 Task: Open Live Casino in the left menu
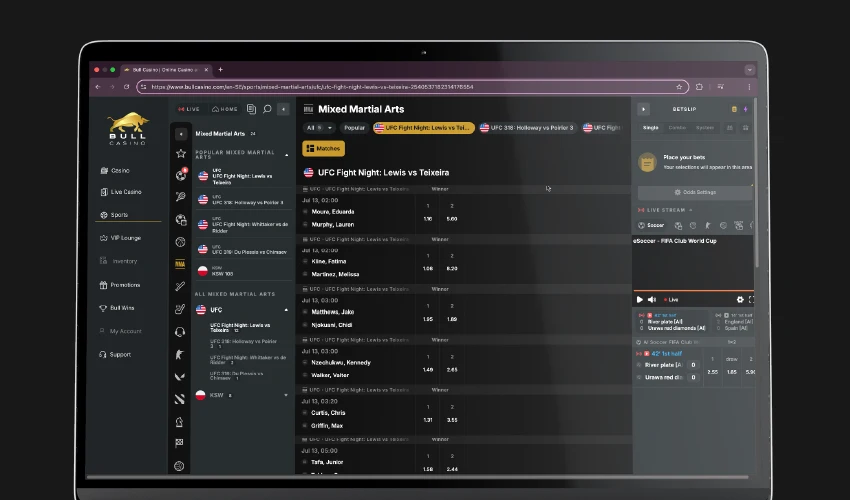click(121, 192)
